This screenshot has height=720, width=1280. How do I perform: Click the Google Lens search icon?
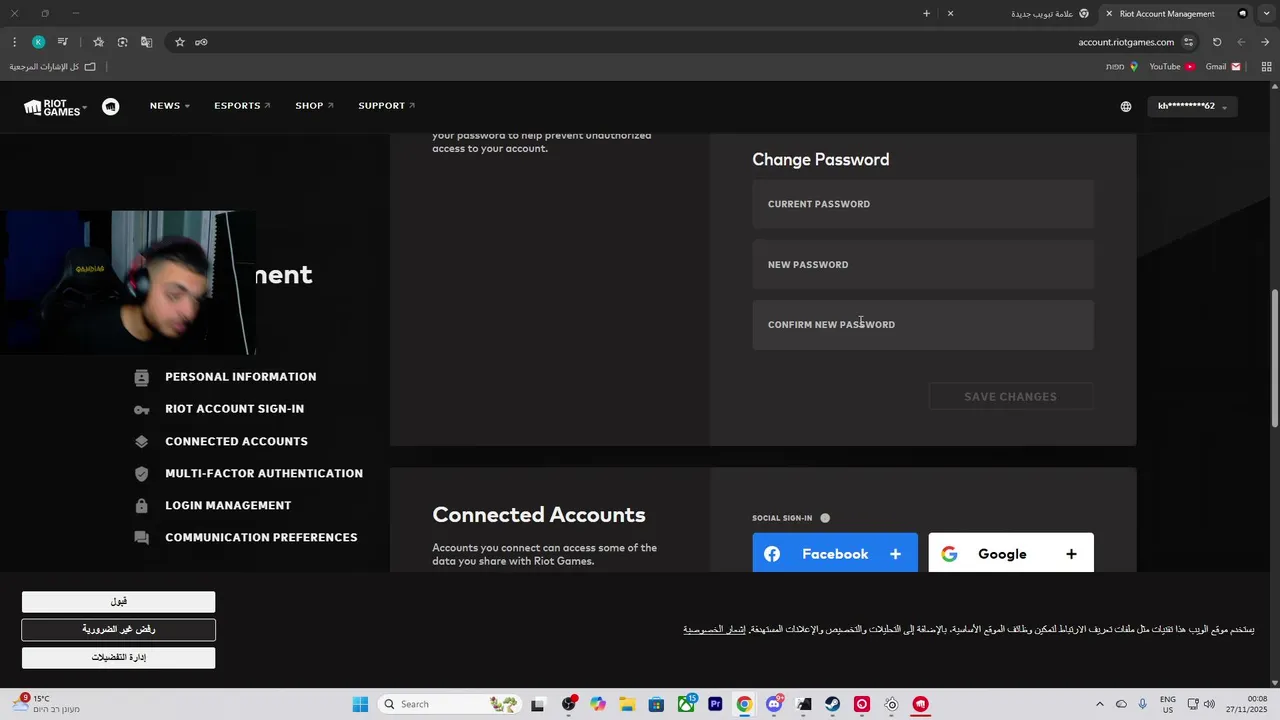pyautogui.click(x=122, y=42)
